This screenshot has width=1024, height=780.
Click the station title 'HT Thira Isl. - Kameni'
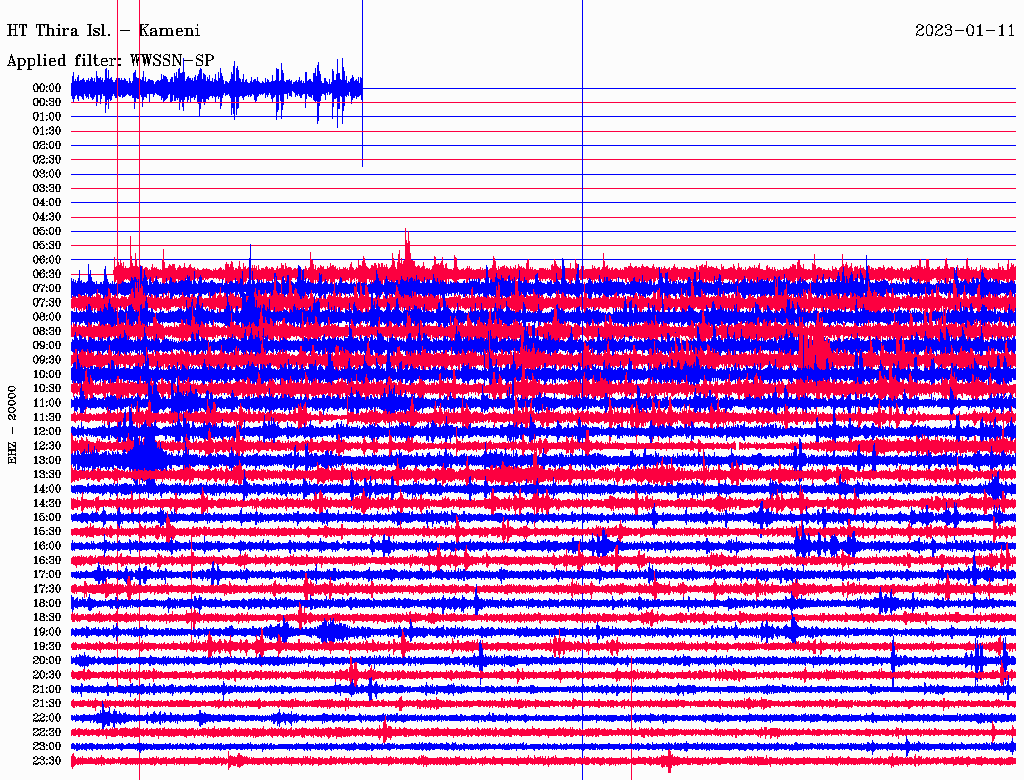pyautogui.click(x=103, y=31)
